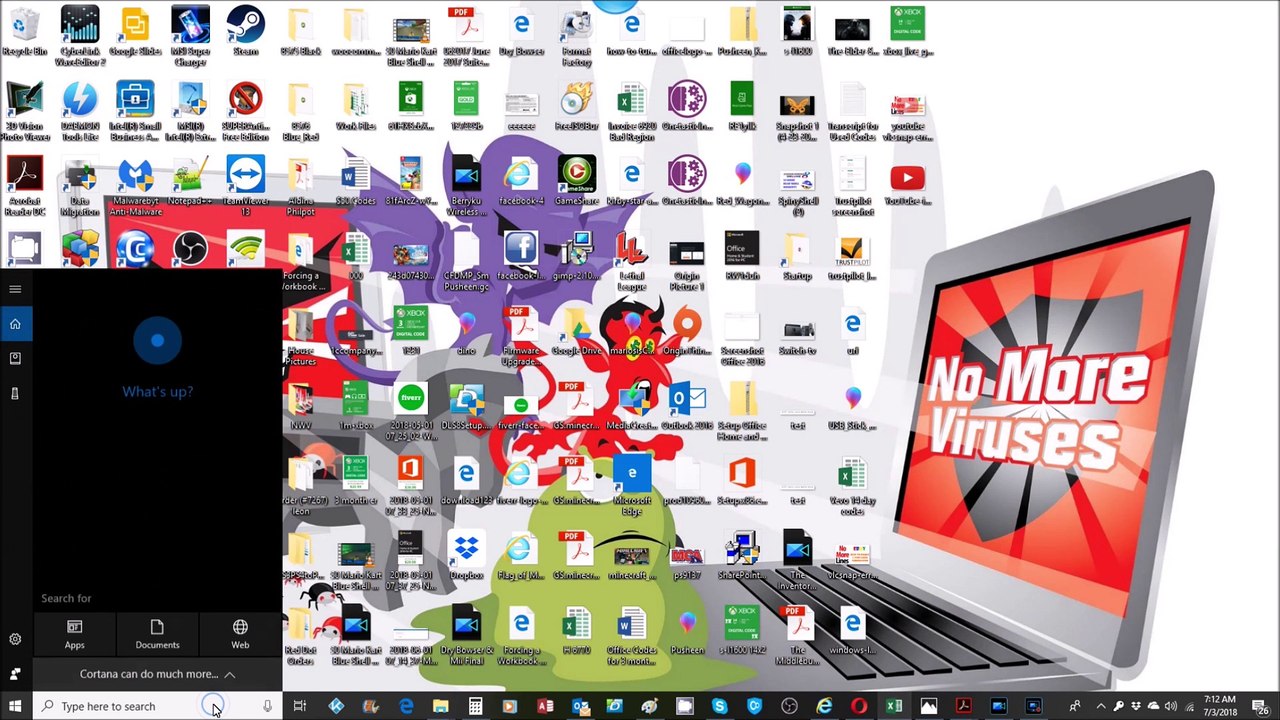Open the Windows Start menu

pyautogui.click(x=15, y=706)
